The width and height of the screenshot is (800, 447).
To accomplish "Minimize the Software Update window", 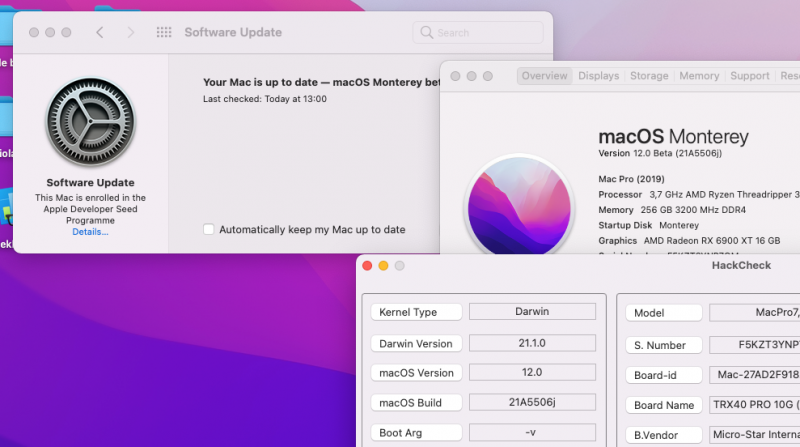I will 50,33.
